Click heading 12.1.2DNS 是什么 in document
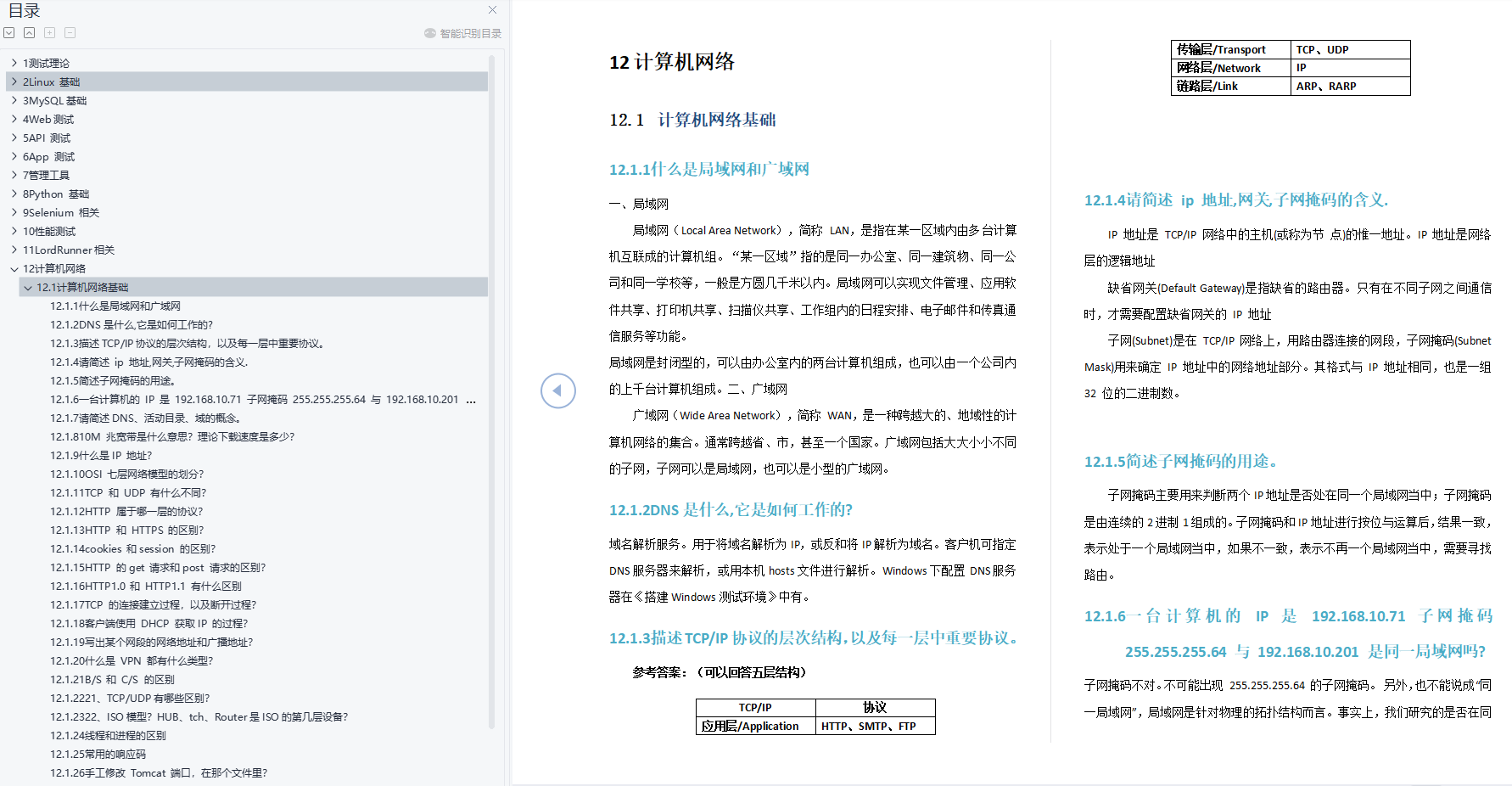 731,509
